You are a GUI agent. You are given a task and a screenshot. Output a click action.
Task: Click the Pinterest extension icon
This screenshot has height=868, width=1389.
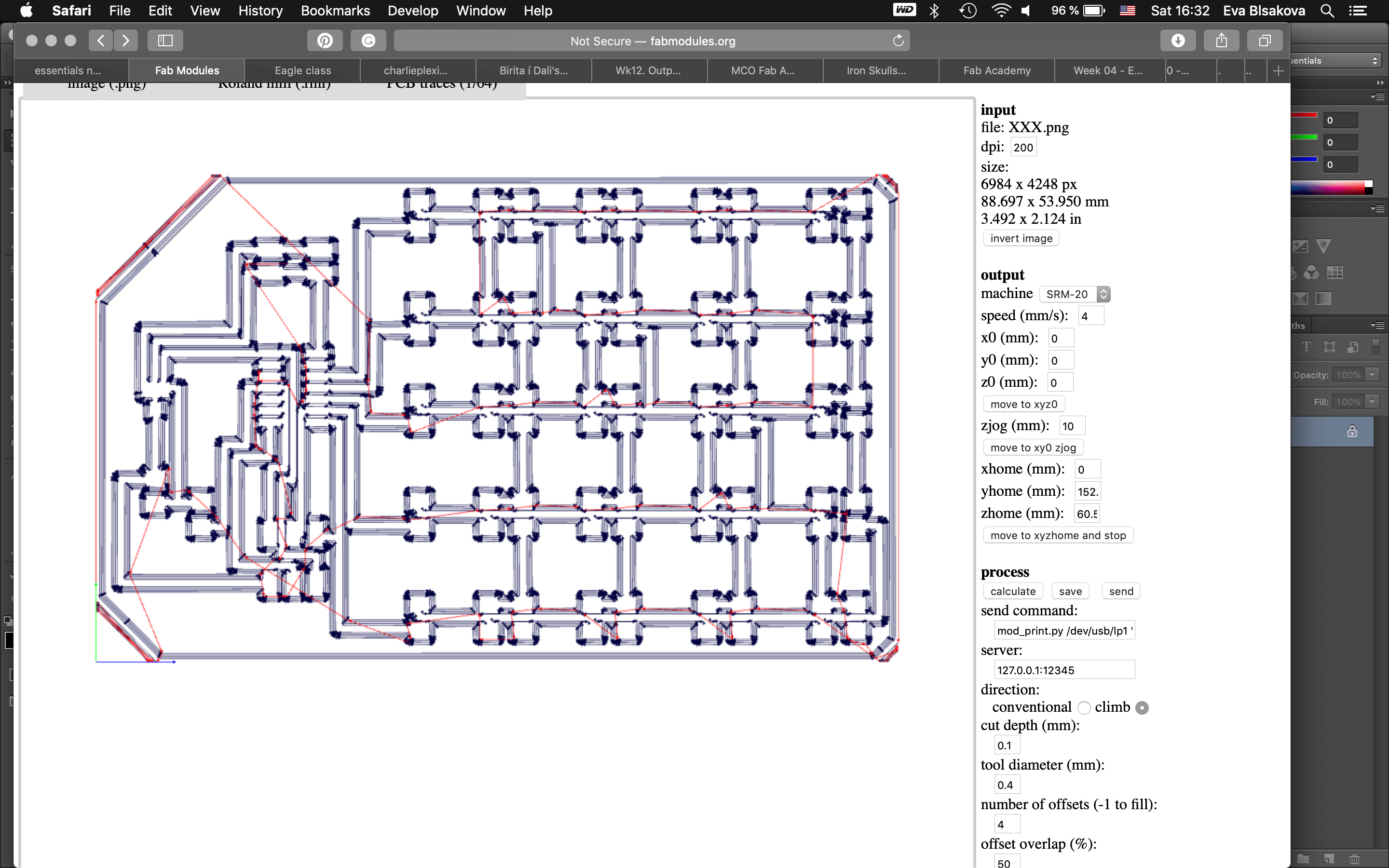(x=325, y=41)
